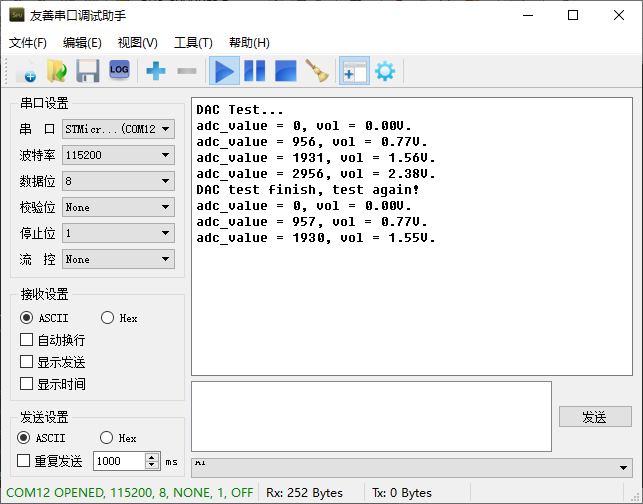
Task: Toggle the LOG recording icon
Action: coord(119,70)
